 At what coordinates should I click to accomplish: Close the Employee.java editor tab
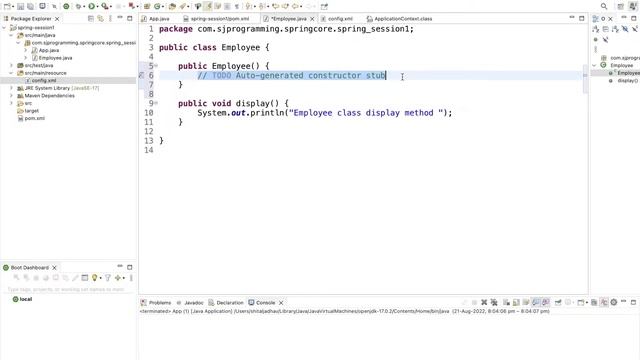click(x=312, y=19)
